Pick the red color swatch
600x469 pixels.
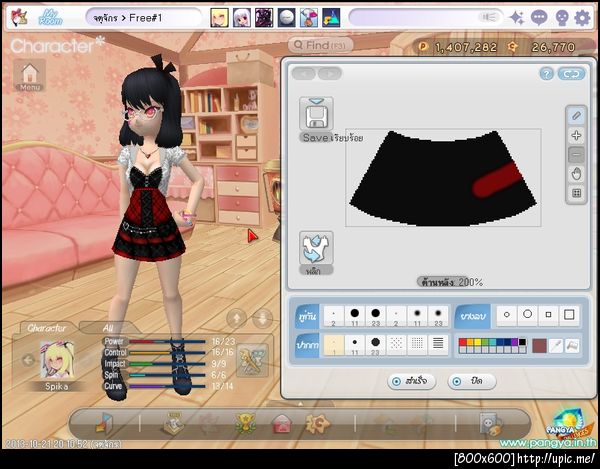pos(462,342)
